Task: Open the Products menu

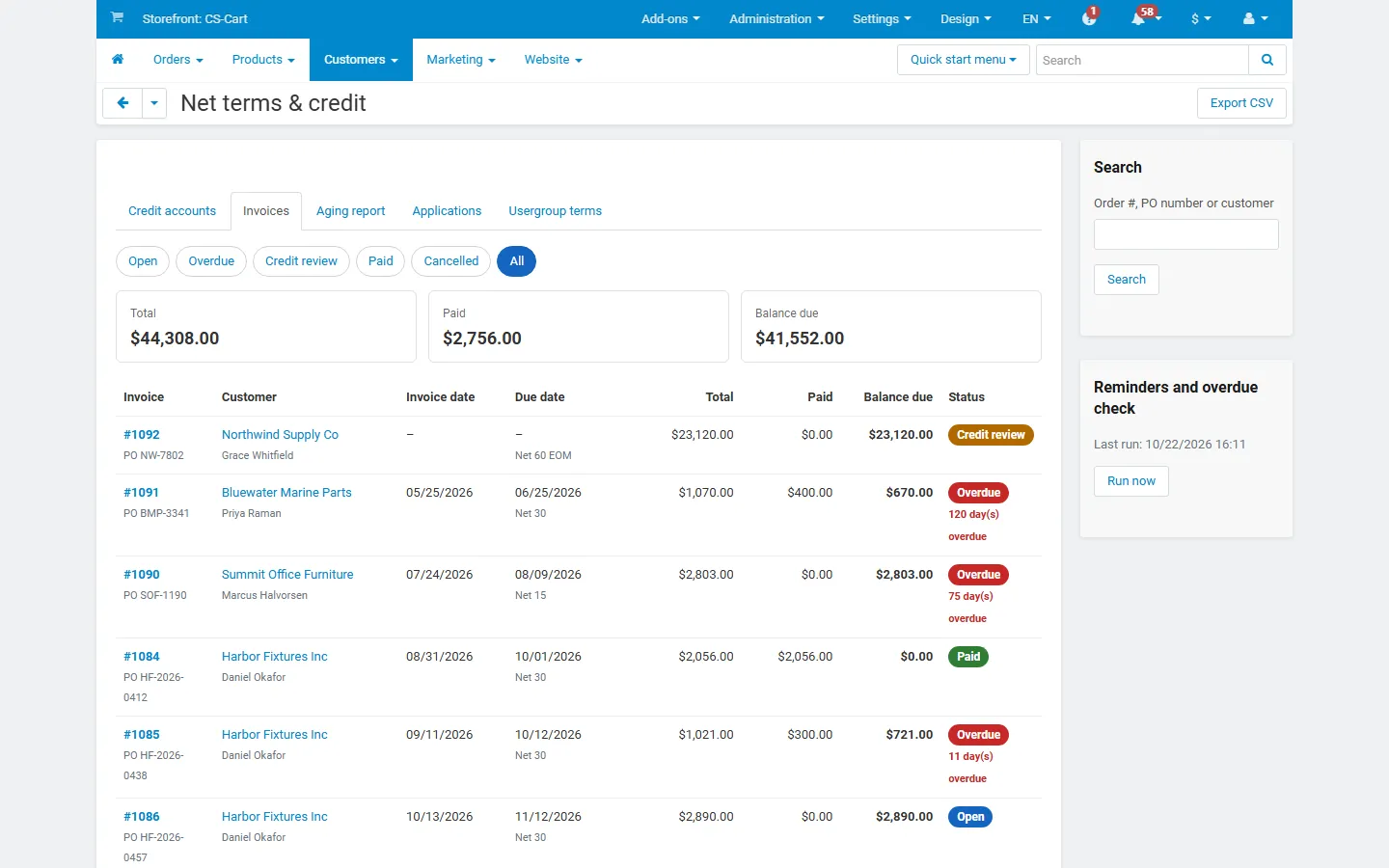Action: click(x=263, y=60)
